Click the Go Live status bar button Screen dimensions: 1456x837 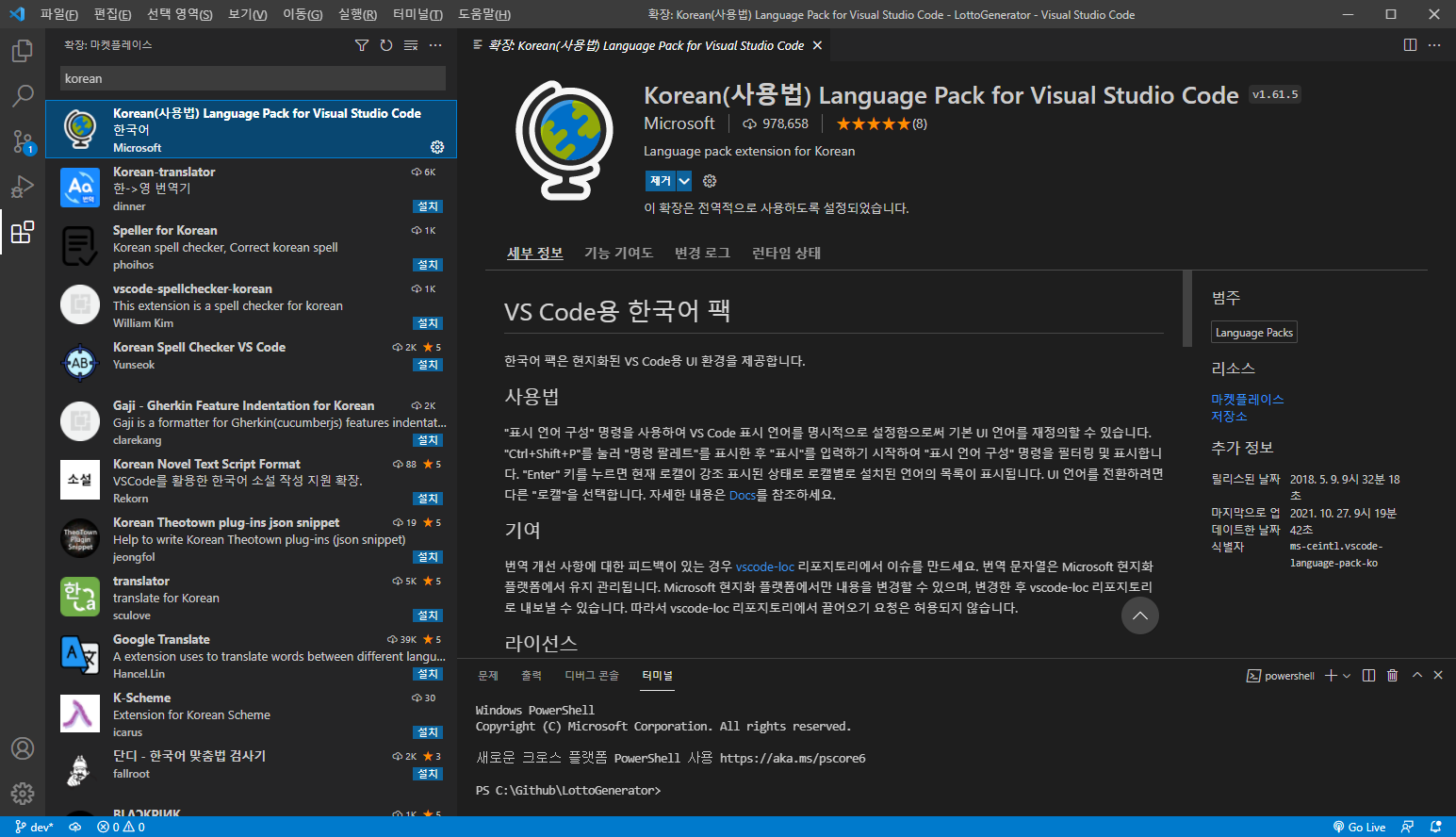[1359, 827]
